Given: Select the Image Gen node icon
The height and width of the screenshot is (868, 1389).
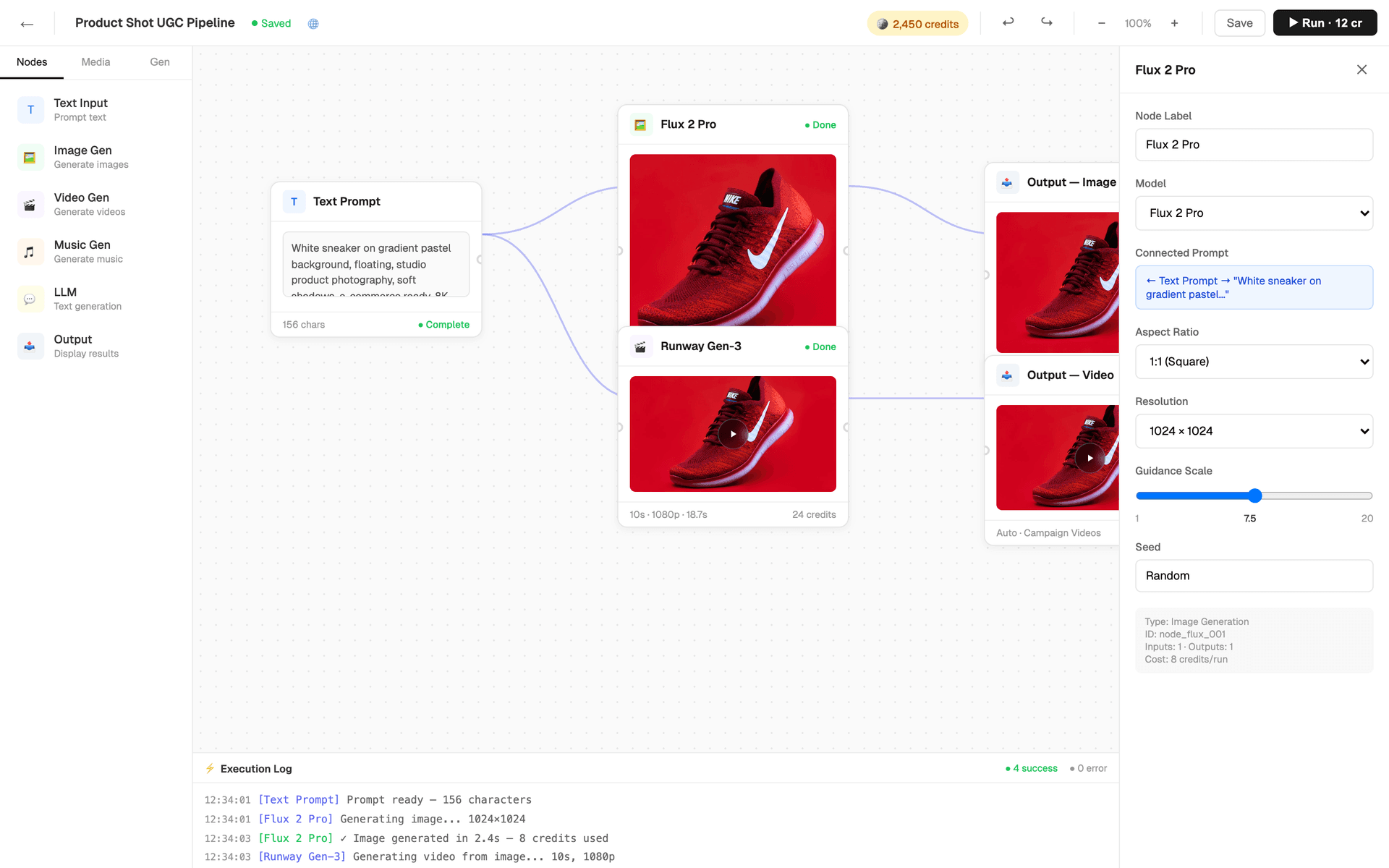Looking at the screenshot, I should point(30,157).
